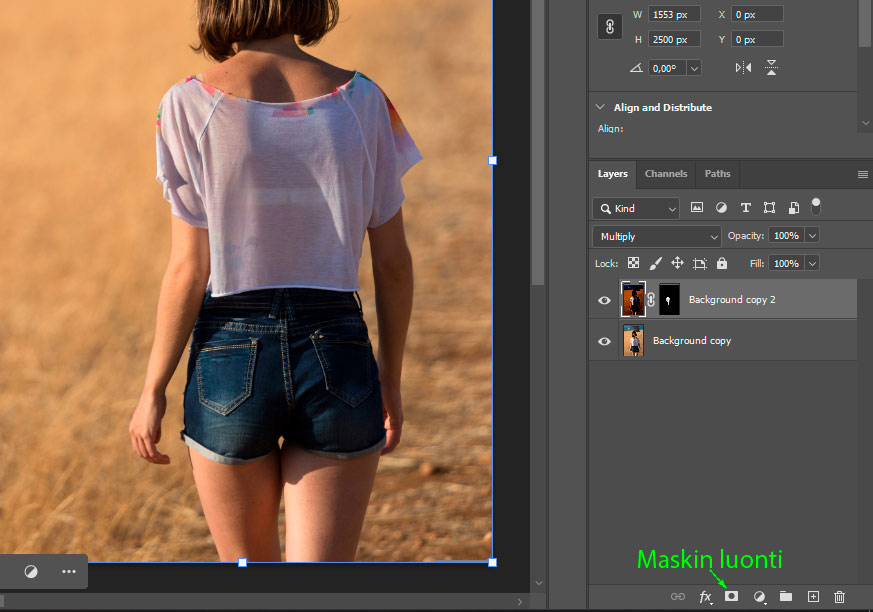Select the Background copy 2 layer mask thumbnail
This screenshot has width=873, height=612.
tap(669, 300)
